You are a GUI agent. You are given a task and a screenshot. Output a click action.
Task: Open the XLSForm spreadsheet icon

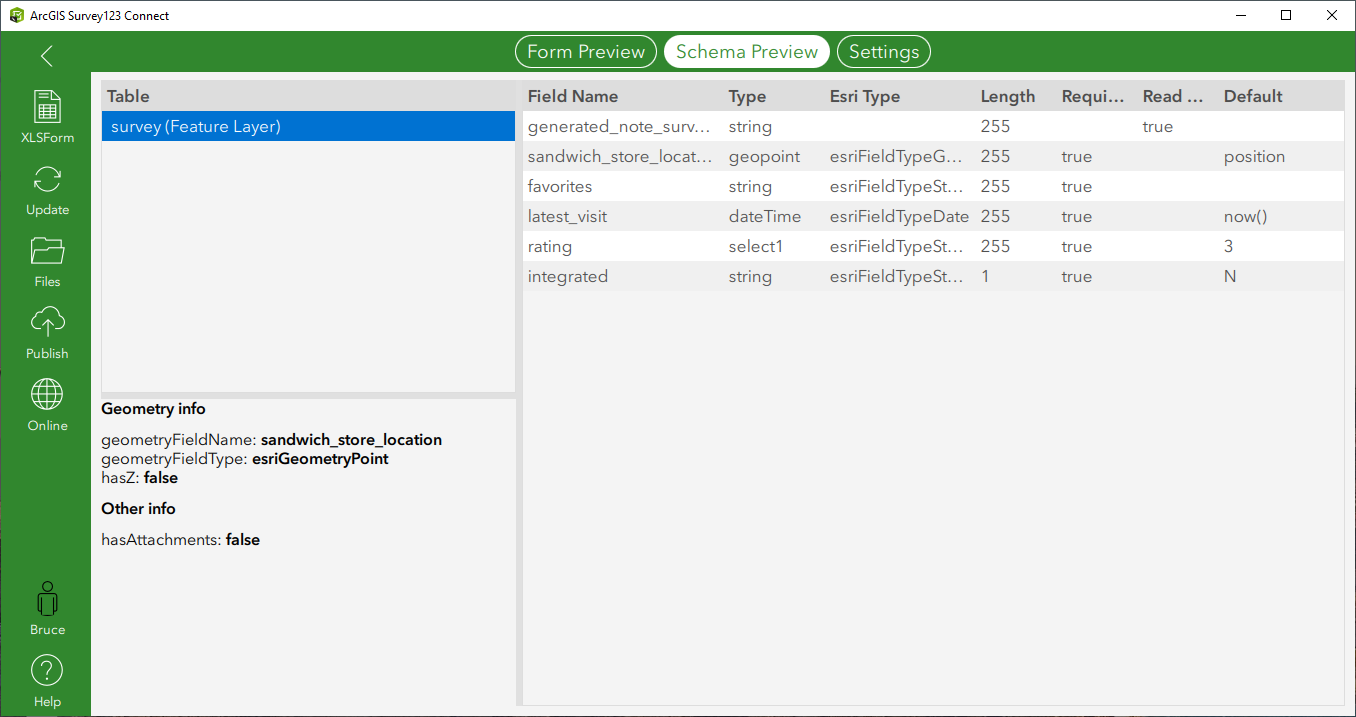pos(47,107)
